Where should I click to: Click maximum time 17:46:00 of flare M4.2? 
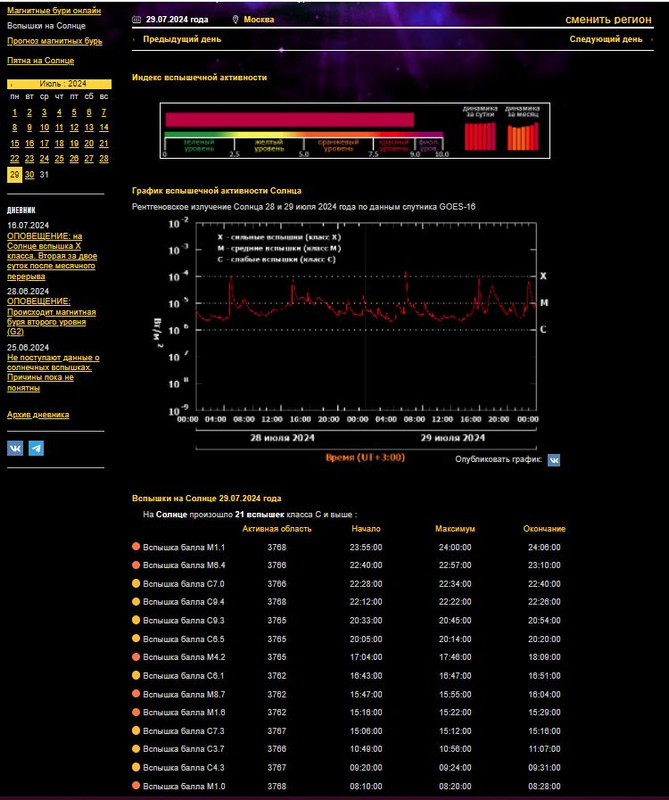(455, 657)
